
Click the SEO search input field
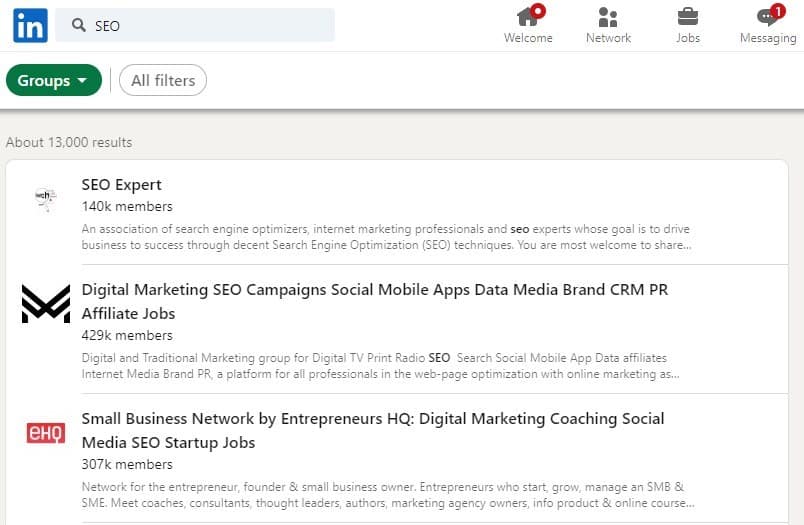210,26
